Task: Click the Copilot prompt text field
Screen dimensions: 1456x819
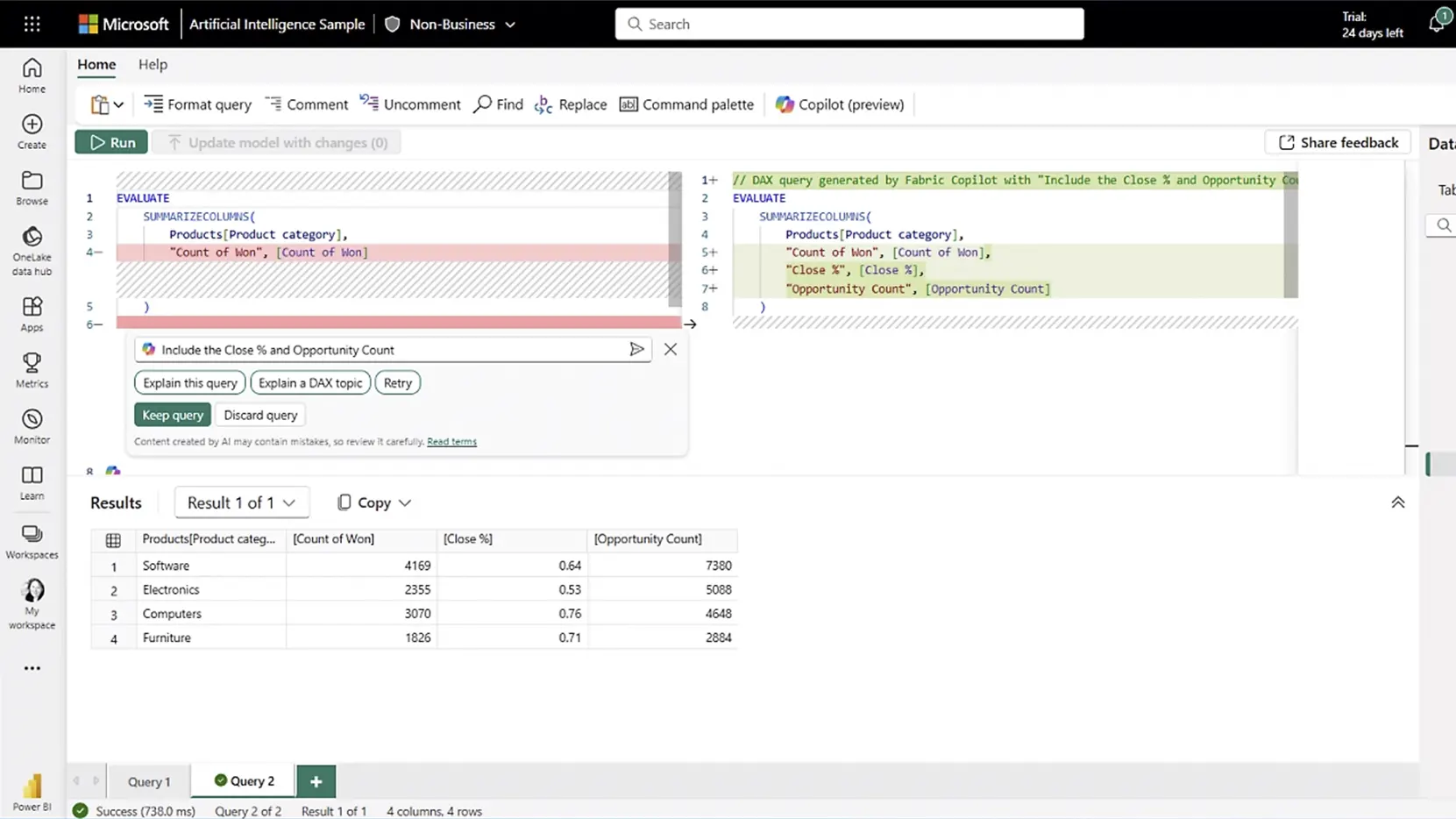Action: point(391,349)
